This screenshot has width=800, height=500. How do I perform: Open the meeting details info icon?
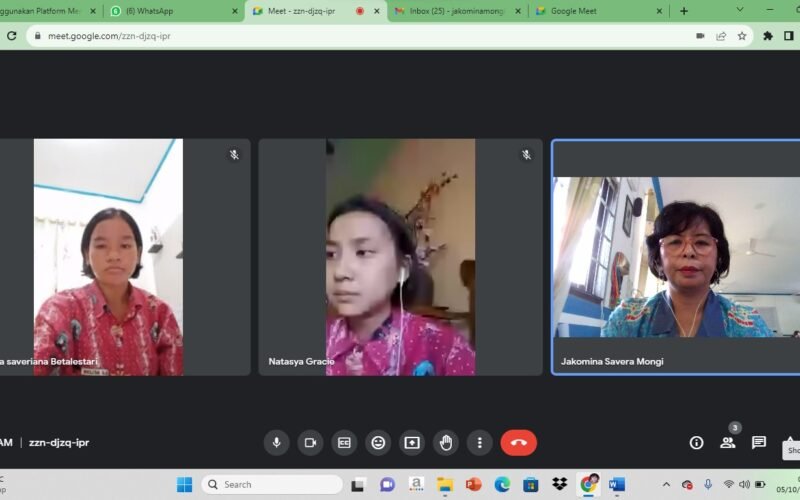pyautogui.click(x=696, y=442)
